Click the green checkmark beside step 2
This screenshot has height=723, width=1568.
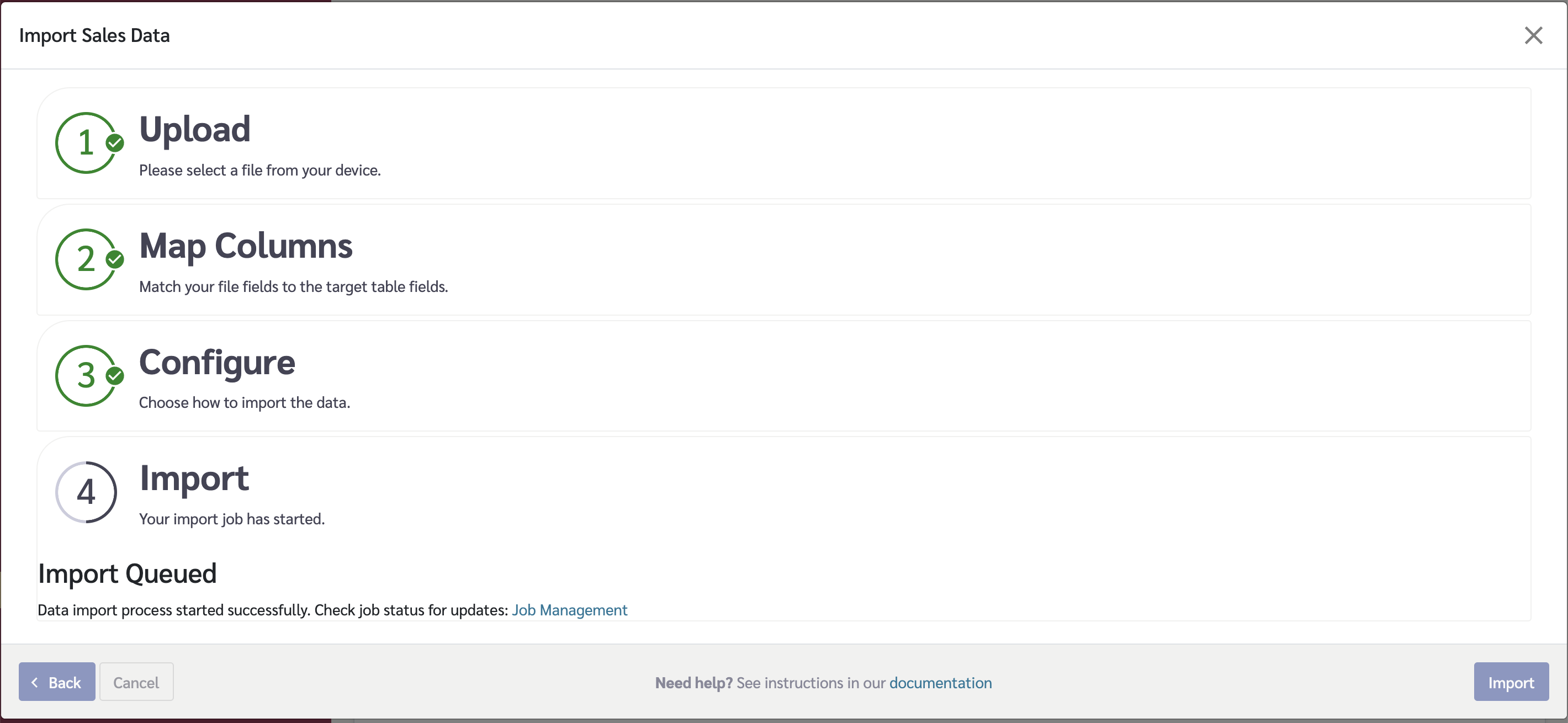tap(114, 260)
